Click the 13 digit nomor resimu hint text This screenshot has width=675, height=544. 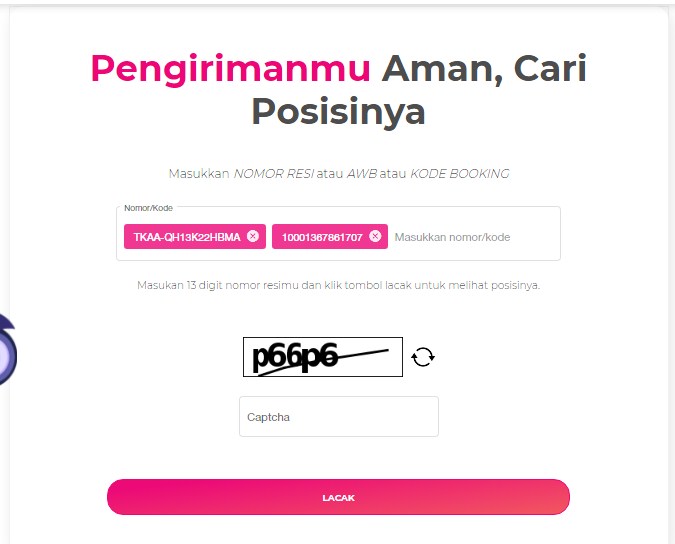[x=242, y=285]
